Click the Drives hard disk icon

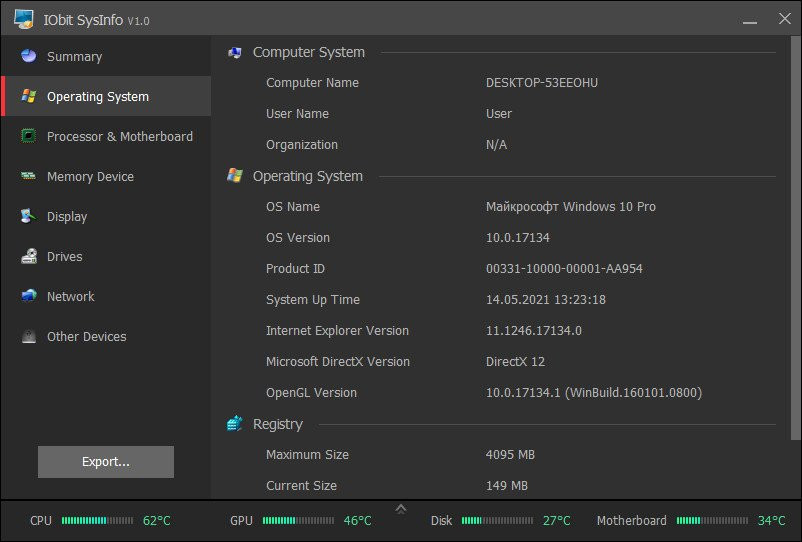pyautogui.click(x=29, y=256)
